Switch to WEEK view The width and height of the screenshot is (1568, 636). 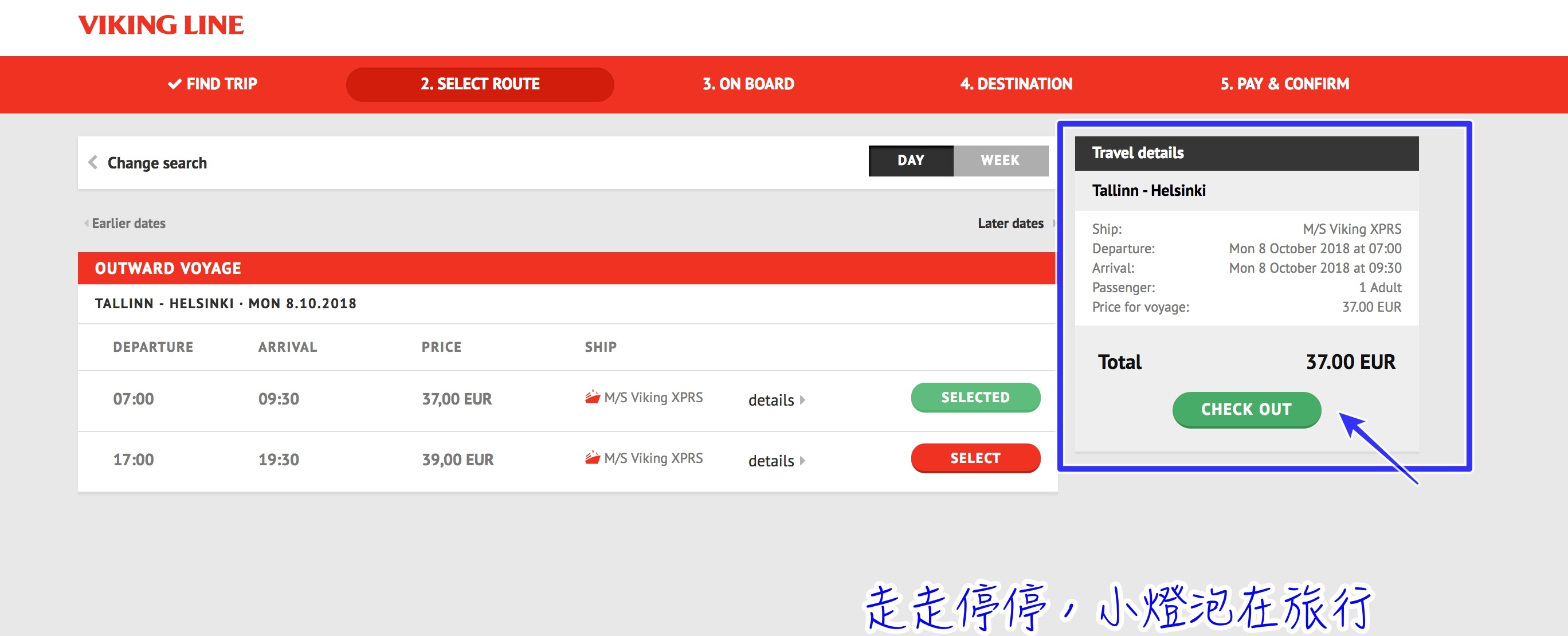point(1000,160)
